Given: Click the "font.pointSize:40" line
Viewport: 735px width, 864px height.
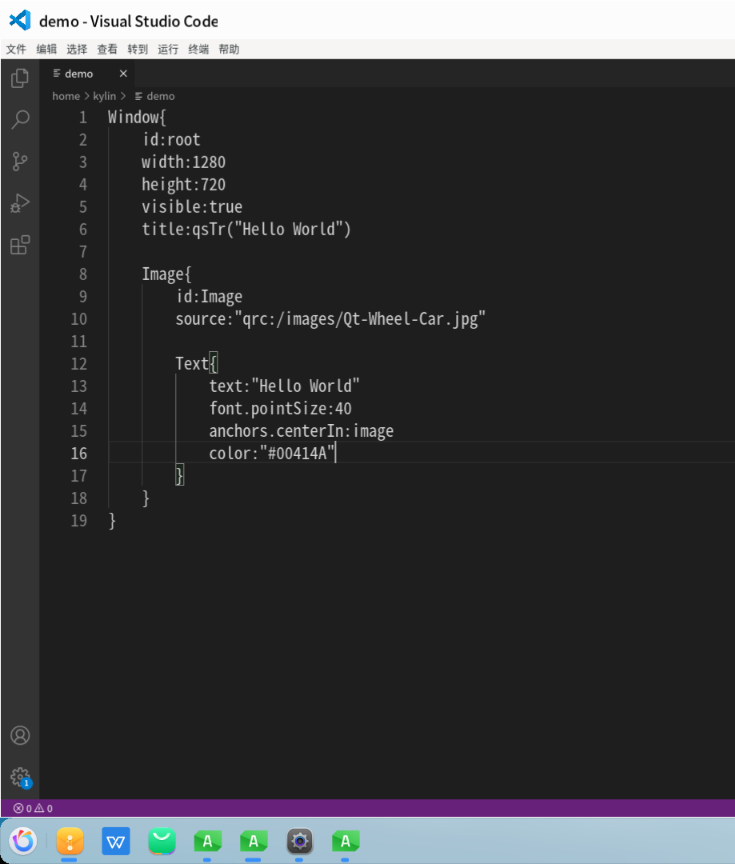Looking at the screenshot, I should pos(280,408).
